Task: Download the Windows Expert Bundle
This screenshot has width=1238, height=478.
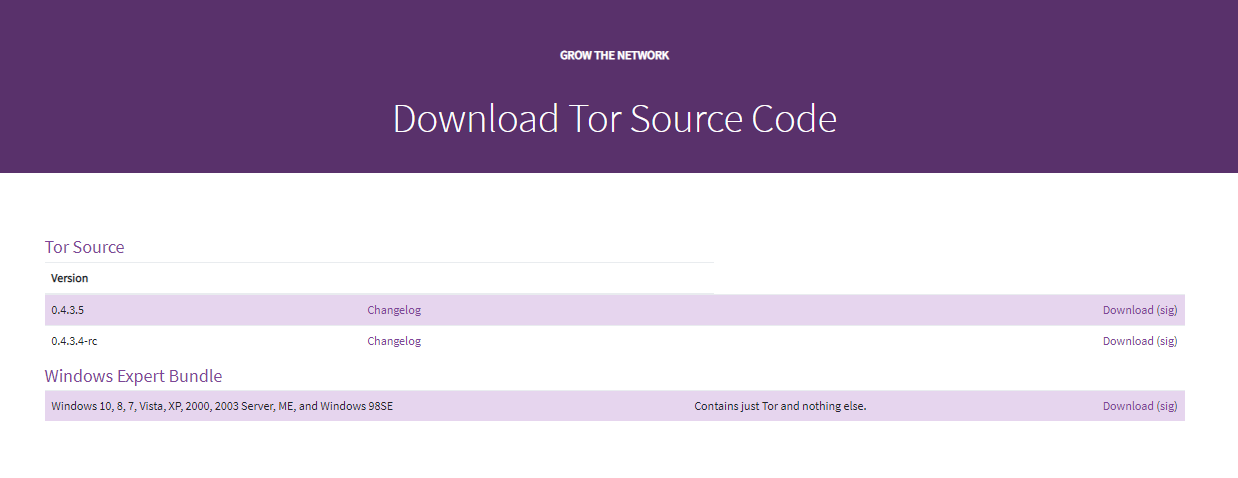Action: [x=1128, y=406]
